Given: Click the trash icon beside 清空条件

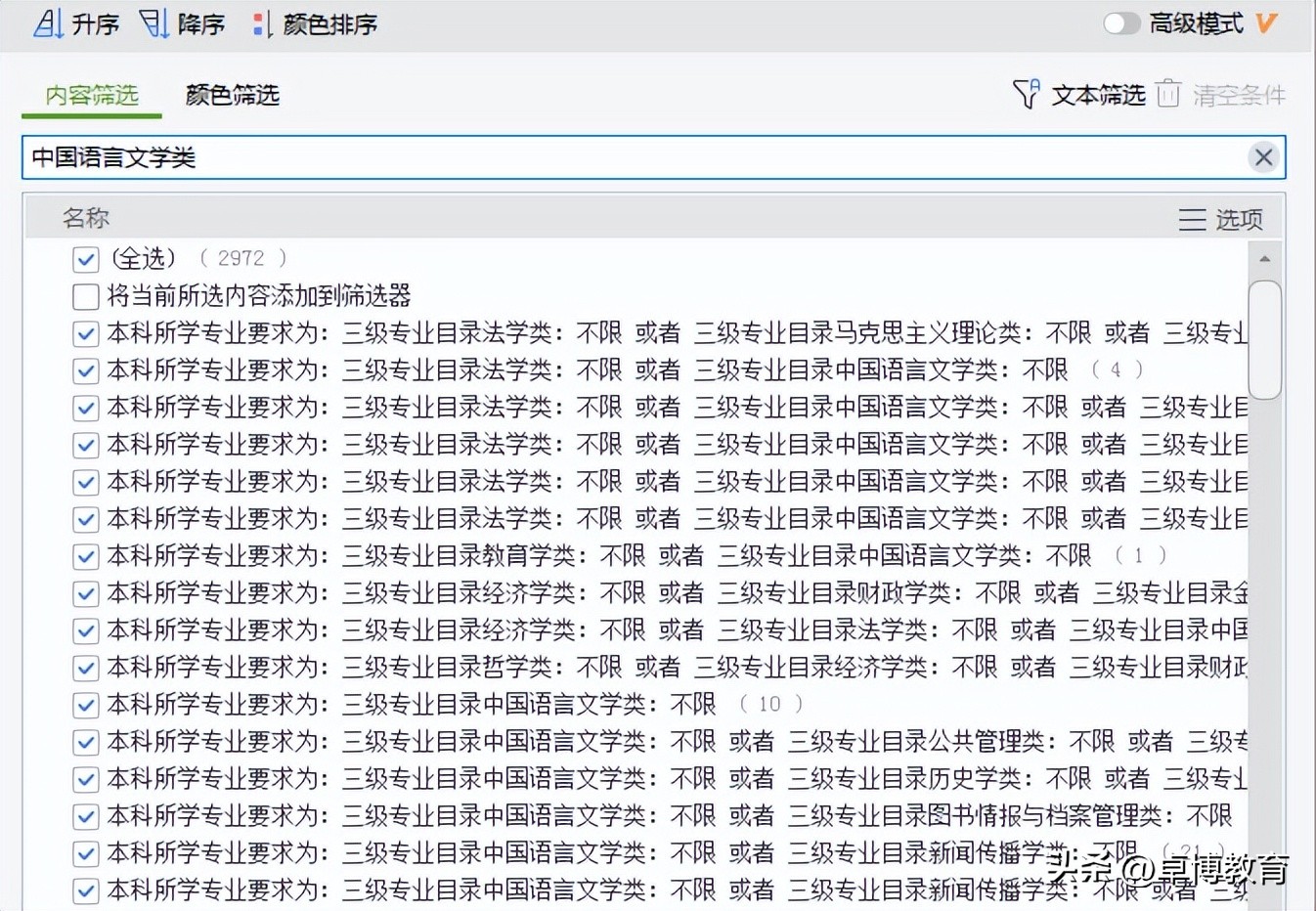Looking at the screenshot, I should tap(1168, 94).
